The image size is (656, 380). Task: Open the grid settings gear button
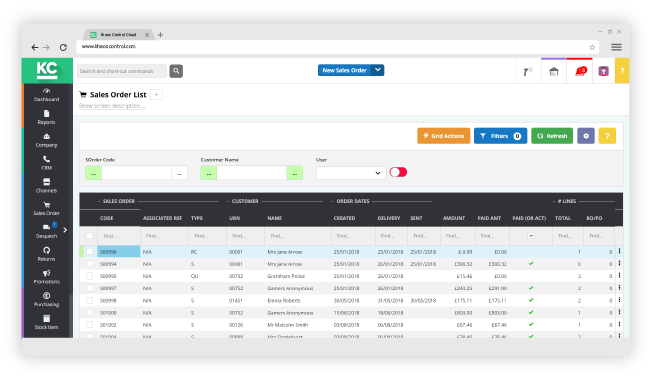click(x=586, y=136)
